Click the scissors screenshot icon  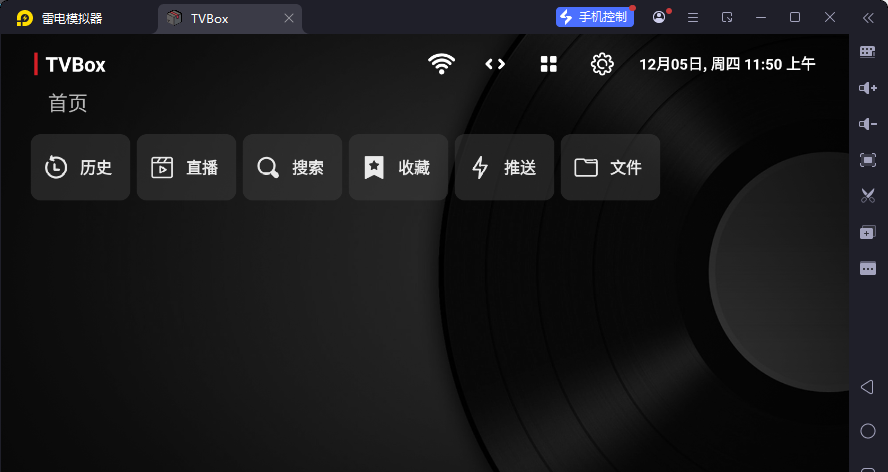(x=867, y=196)
